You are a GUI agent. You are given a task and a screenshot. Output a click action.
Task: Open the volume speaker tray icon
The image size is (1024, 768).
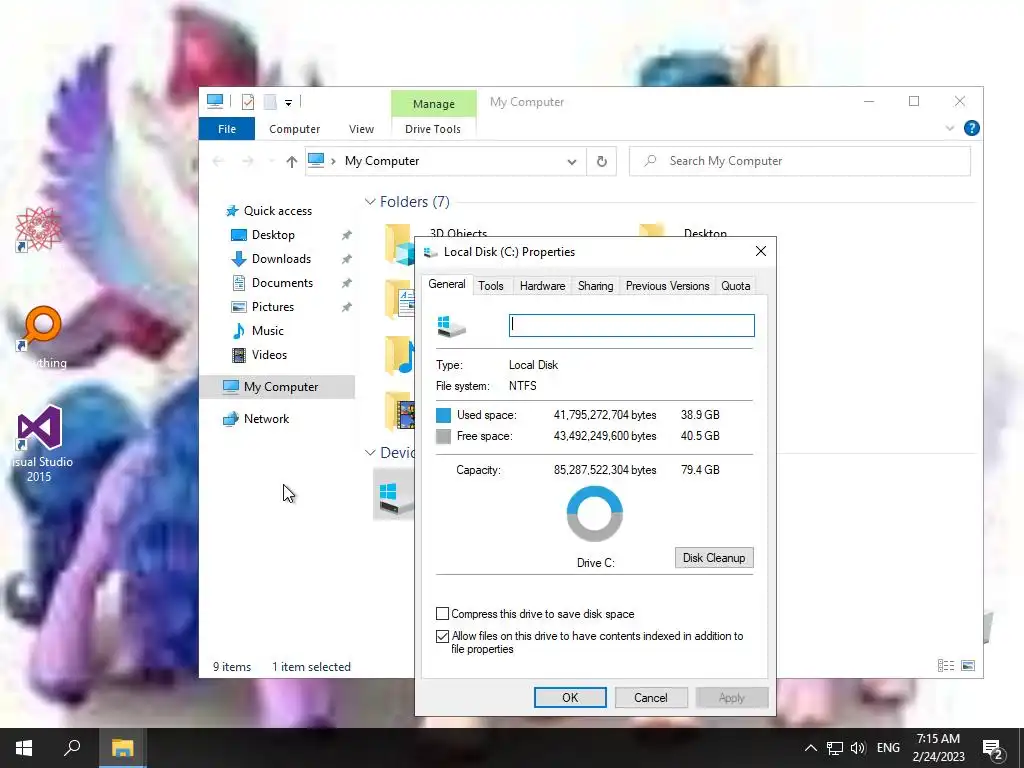tap(857, 748)
